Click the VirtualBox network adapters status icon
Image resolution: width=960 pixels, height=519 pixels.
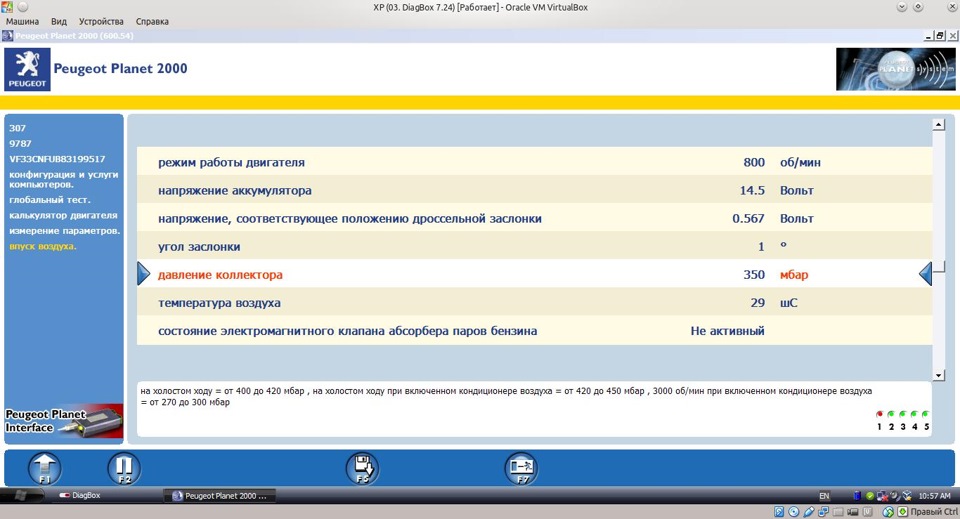[x=823, y=512]
